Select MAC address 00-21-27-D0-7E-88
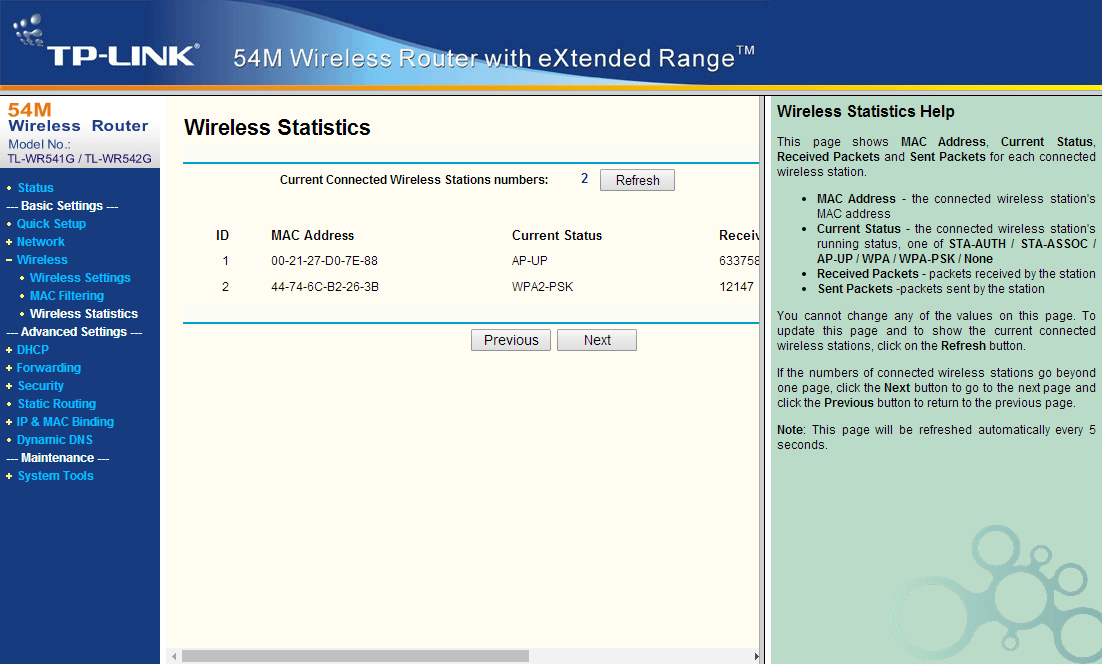Image resolution: width=1102 pixels, height=664 pixels. (325, 261)
